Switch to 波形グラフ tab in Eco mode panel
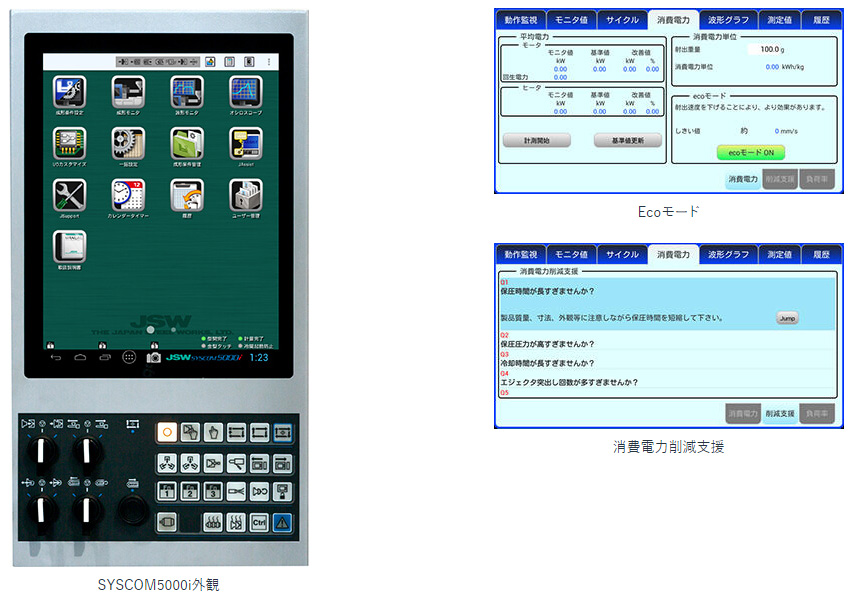 click(x=726, y=19)
